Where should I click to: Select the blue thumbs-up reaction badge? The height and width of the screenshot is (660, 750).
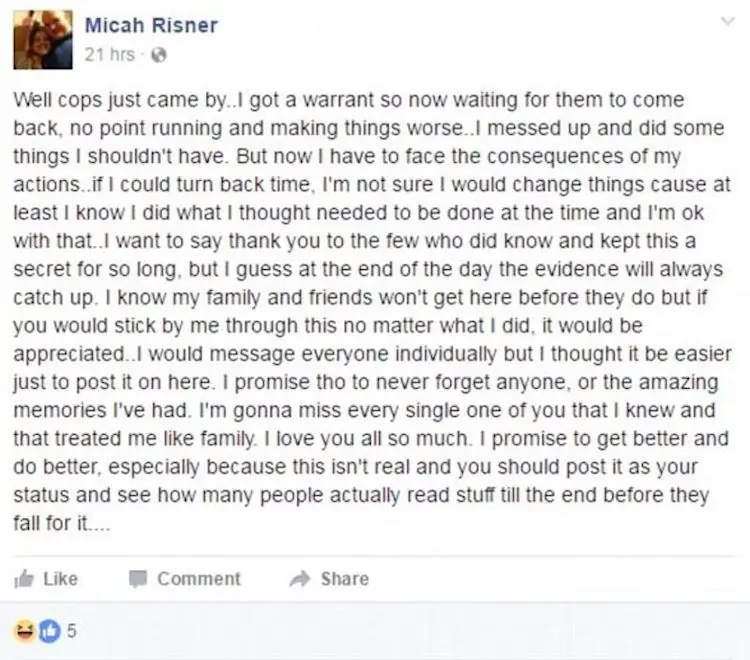click(x=50, y=630)
